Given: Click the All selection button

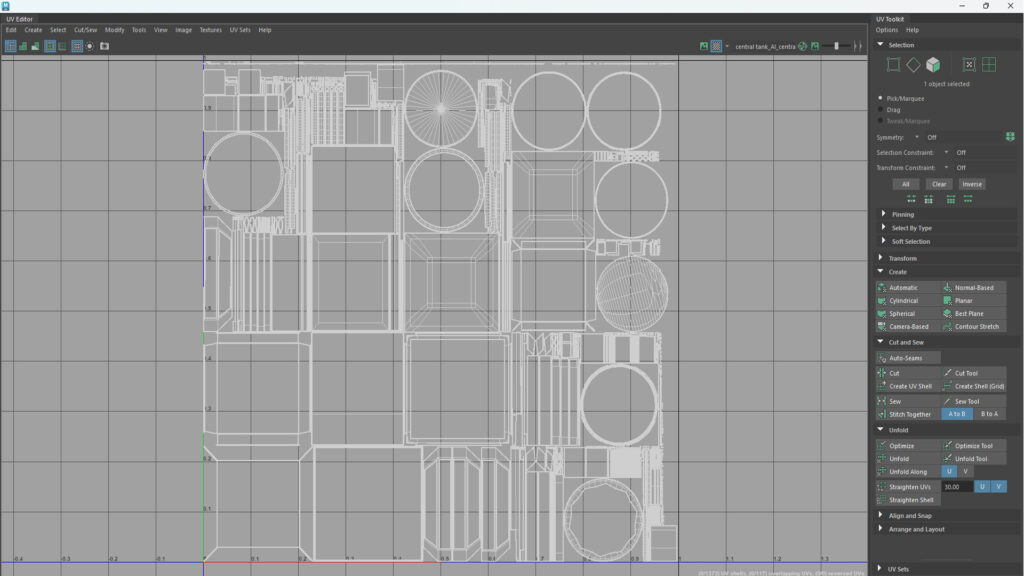Looking at the screenshot, I should 905,184.
